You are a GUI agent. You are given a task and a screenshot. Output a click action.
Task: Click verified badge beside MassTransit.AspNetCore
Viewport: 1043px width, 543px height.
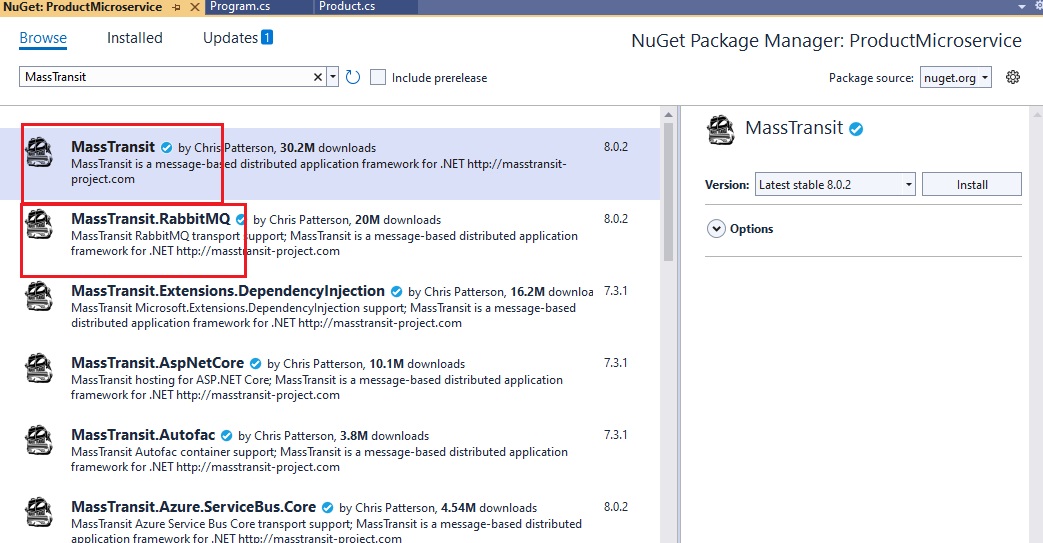(x=255, y=363)
